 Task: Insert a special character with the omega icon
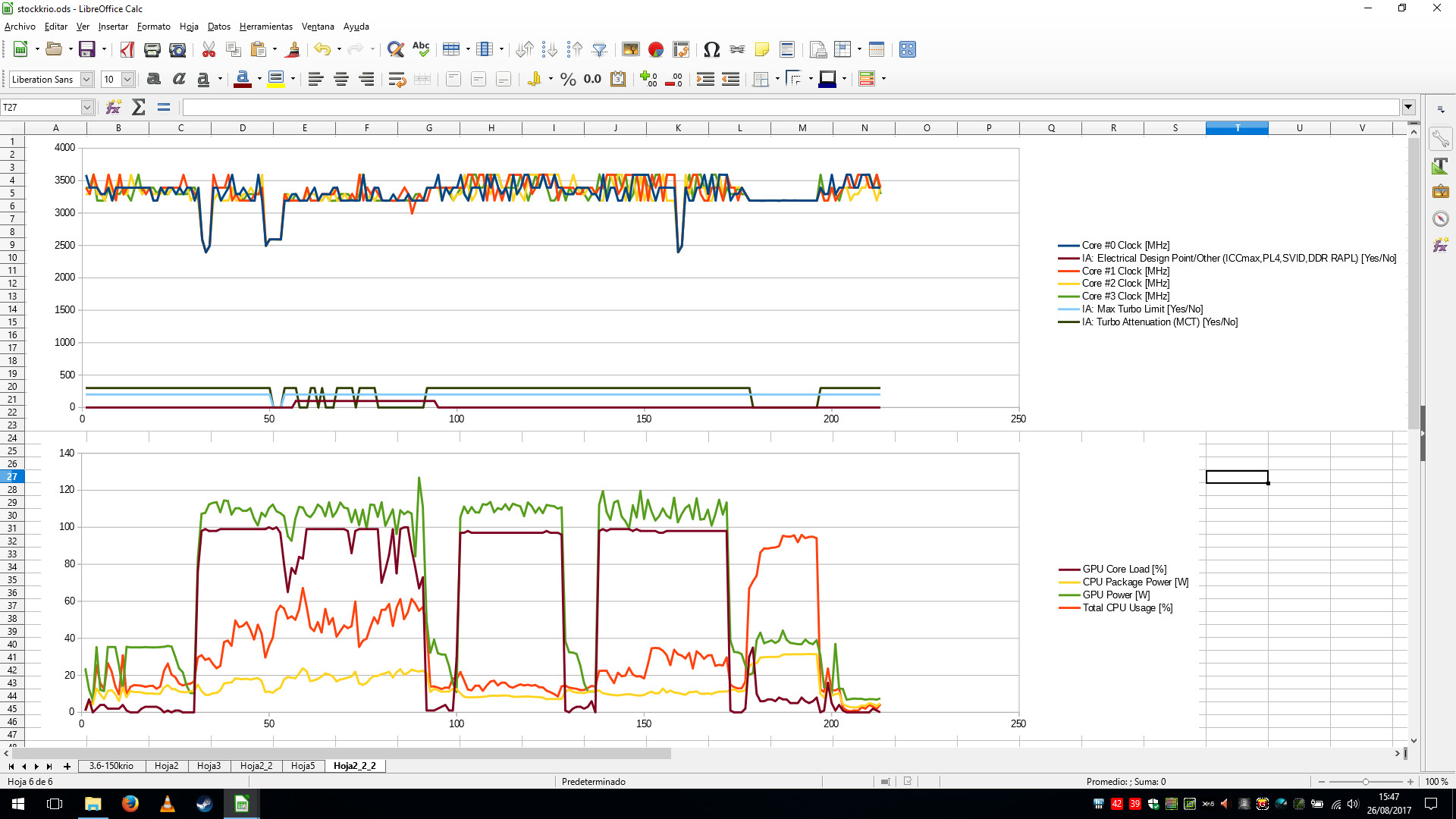[x=711, y=49]
